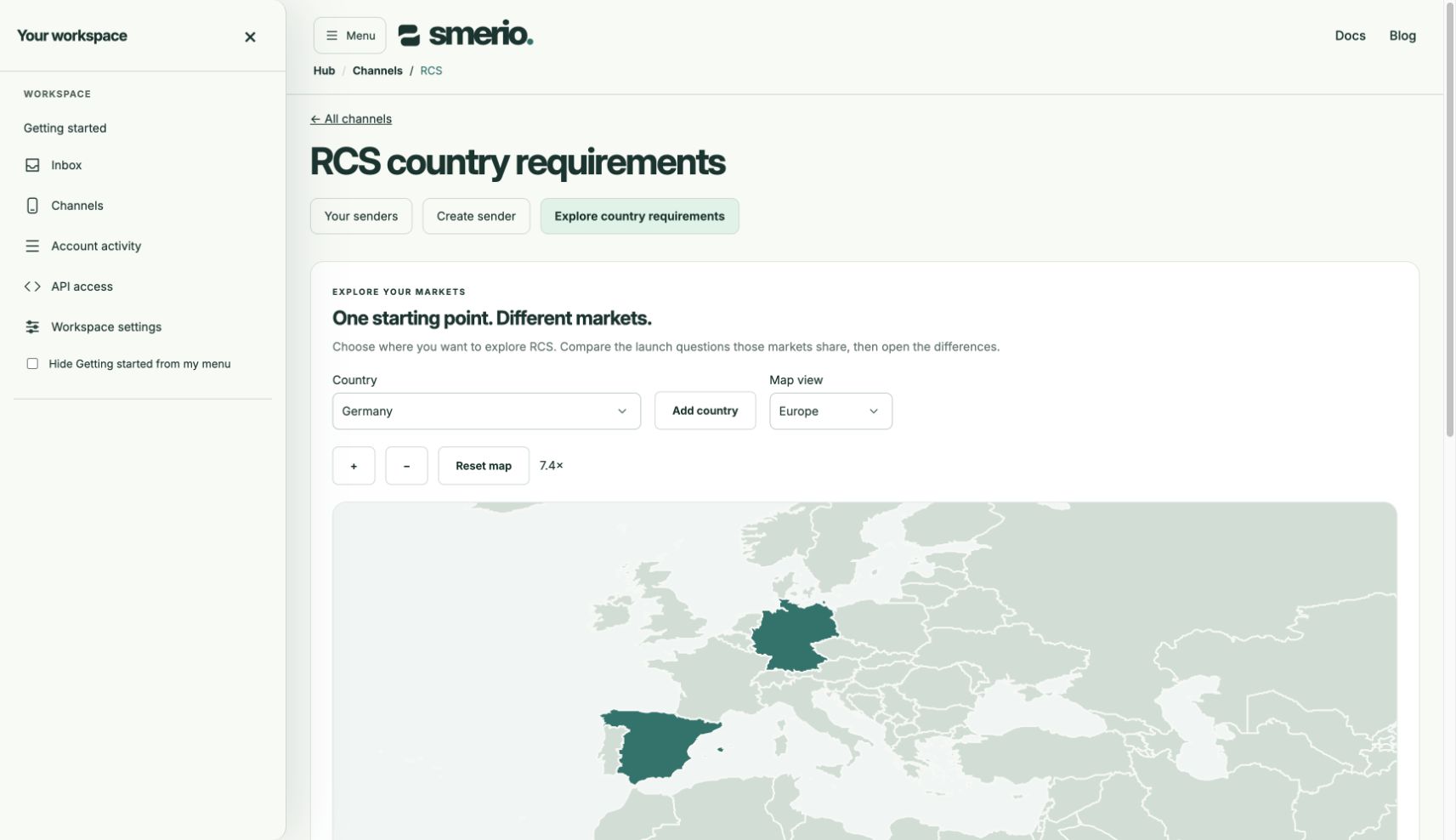Click the page vertical scrollbar
The width and height of the screenshot is (1456, 840).
[x=1449, y=219]
